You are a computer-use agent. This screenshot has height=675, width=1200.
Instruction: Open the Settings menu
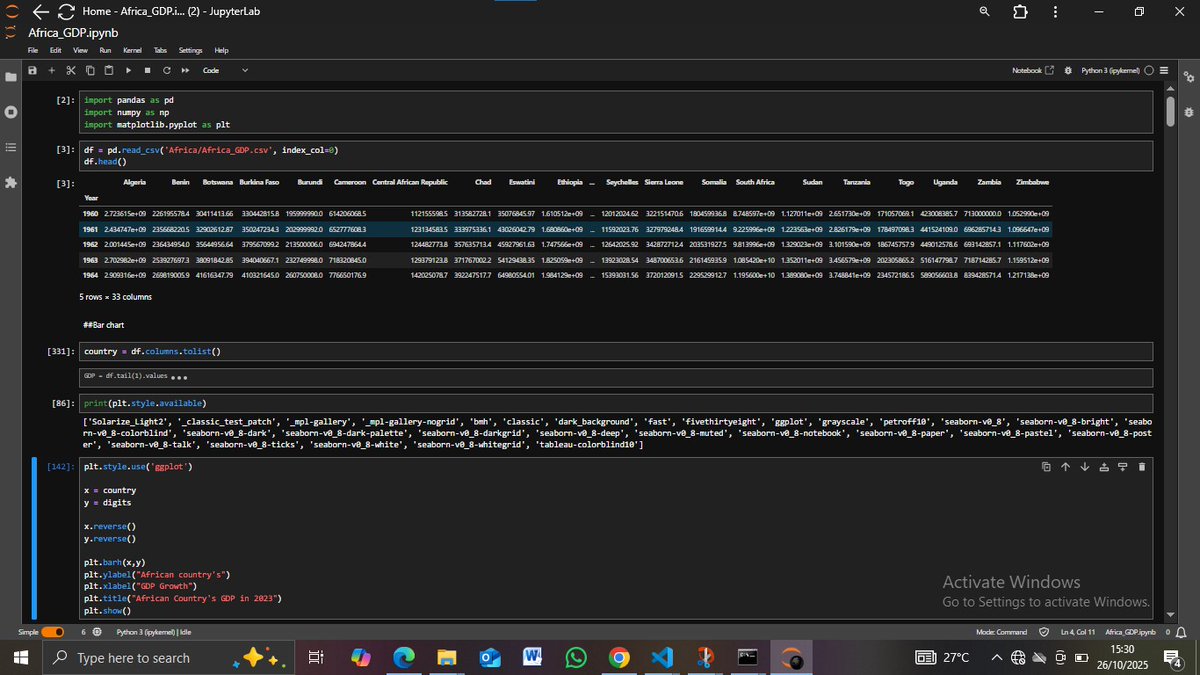pos(190,50)
